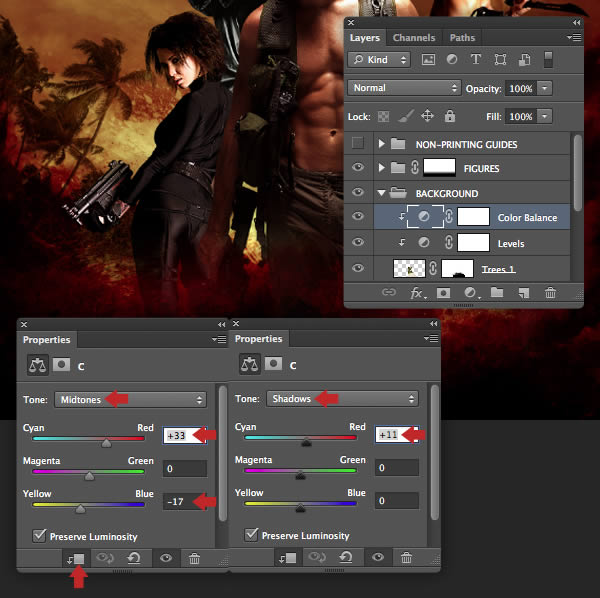Screen dimensions: 600x598
Task: Hide the Trees 1 layer
Action: pos(358,268)
